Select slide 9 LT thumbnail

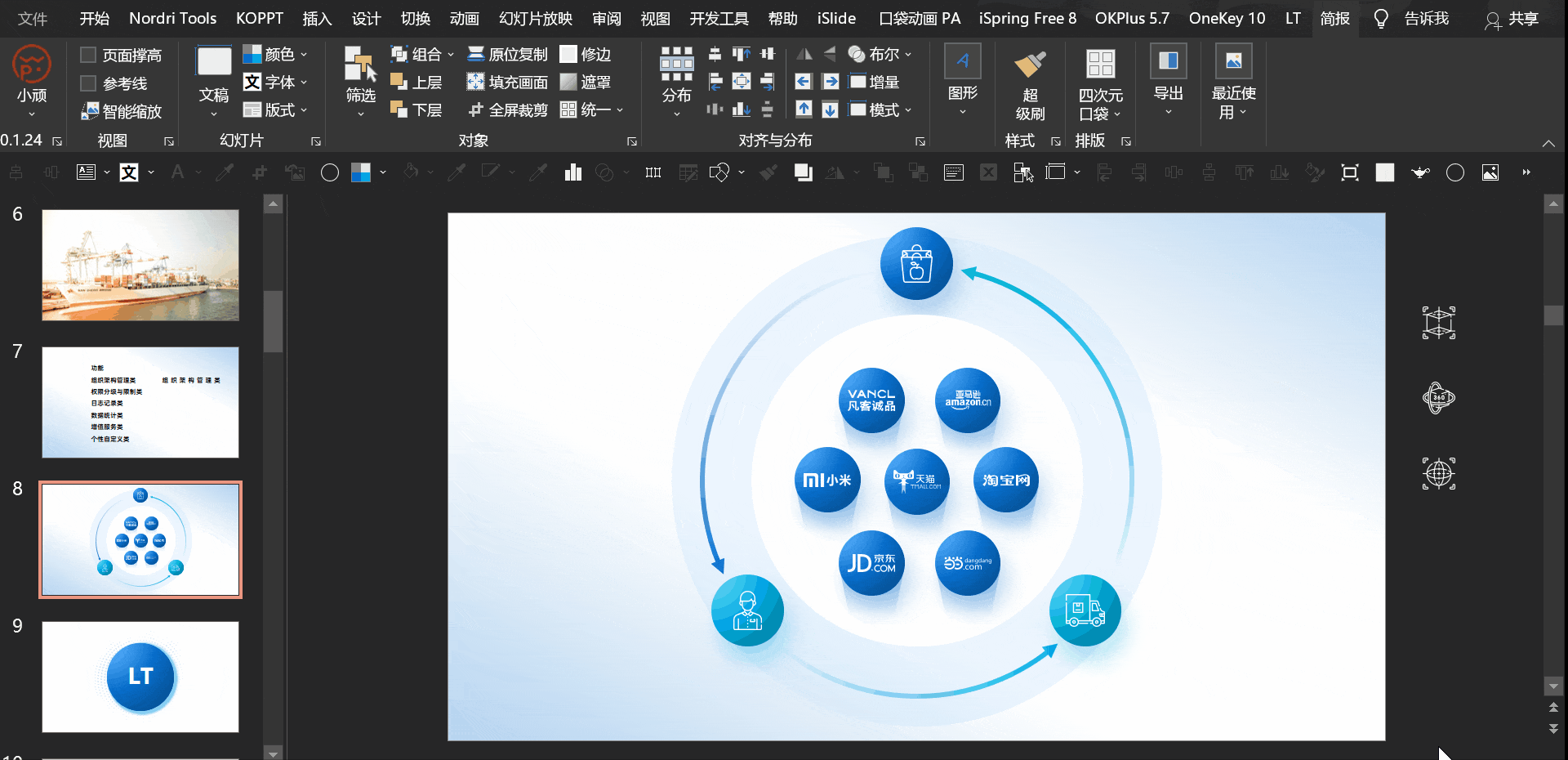pyautogui.click(x=140, y=677)
